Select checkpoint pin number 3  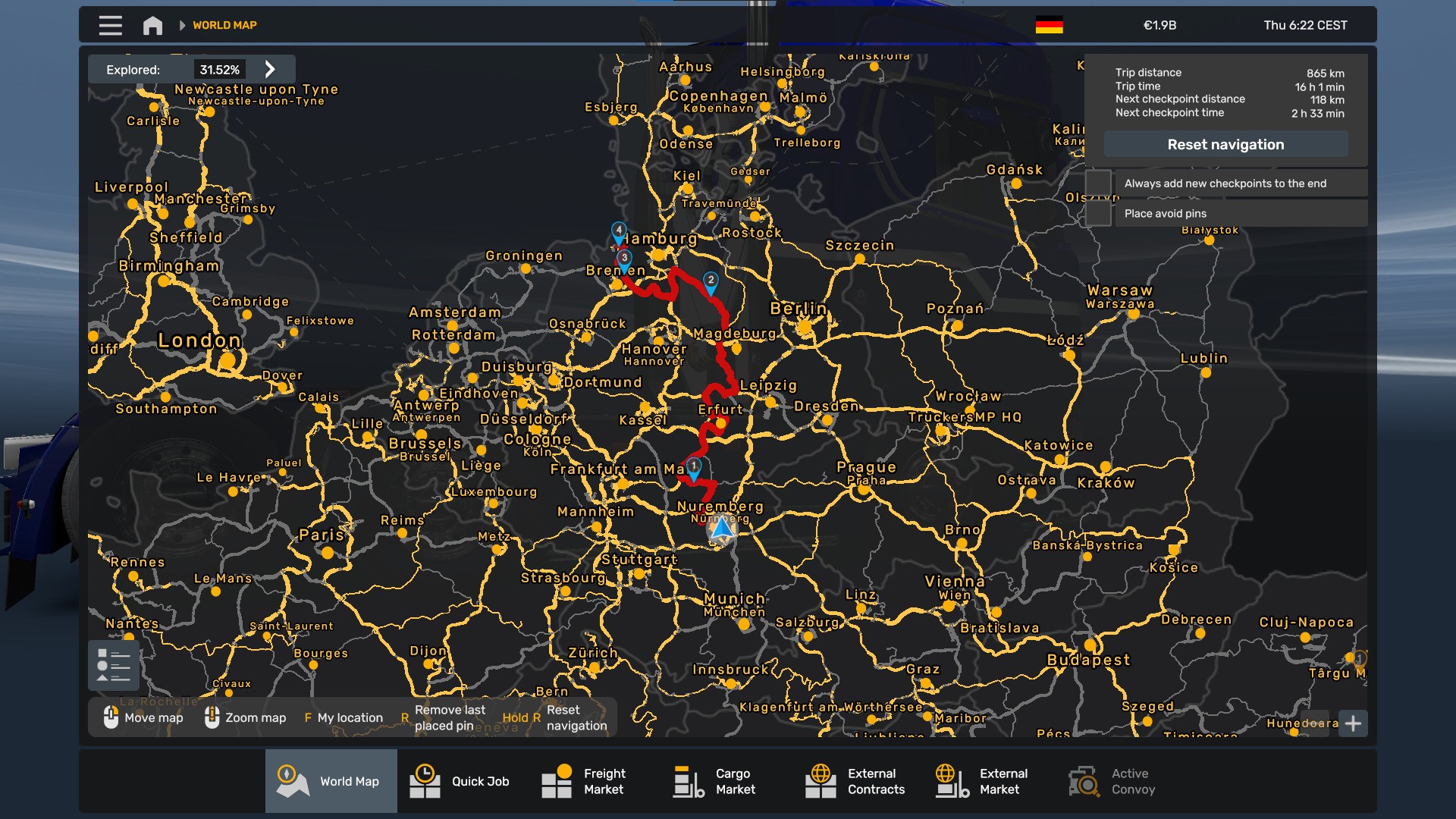click(624, 259)
